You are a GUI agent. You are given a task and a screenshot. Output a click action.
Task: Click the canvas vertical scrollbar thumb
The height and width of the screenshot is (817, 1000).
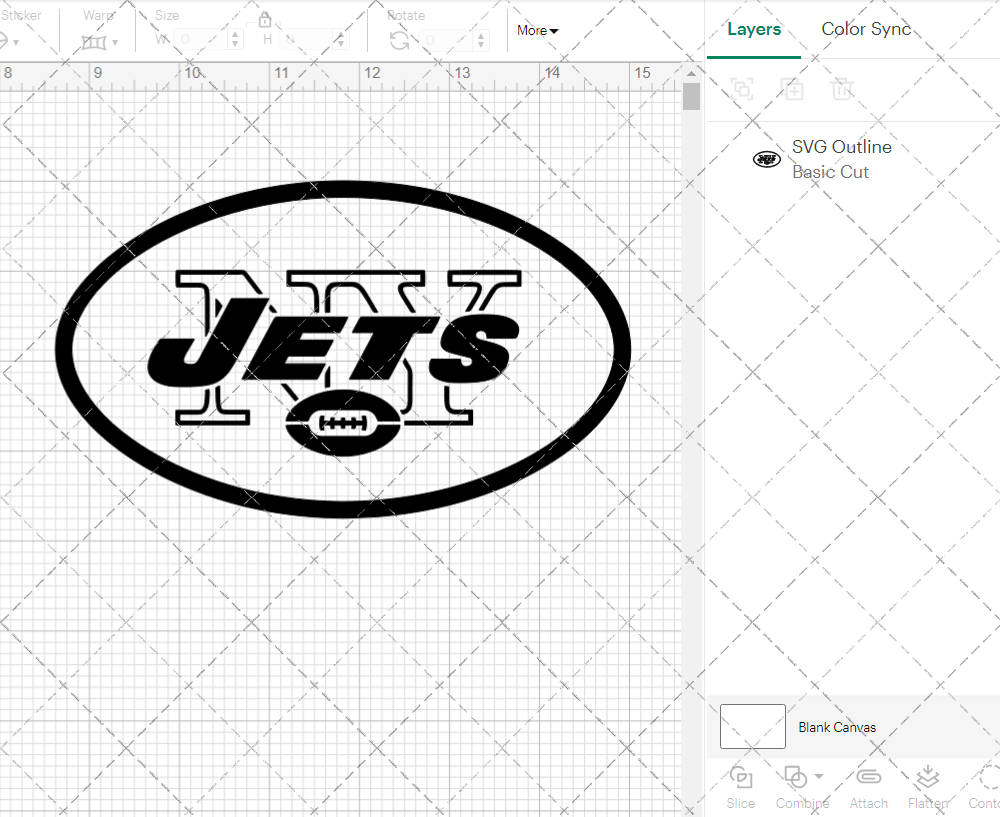[x=691, y=97]
